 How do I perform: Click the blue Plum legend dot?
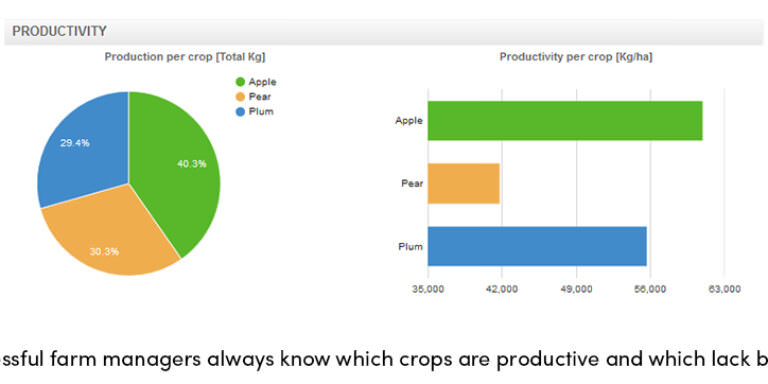coord(240,112)
